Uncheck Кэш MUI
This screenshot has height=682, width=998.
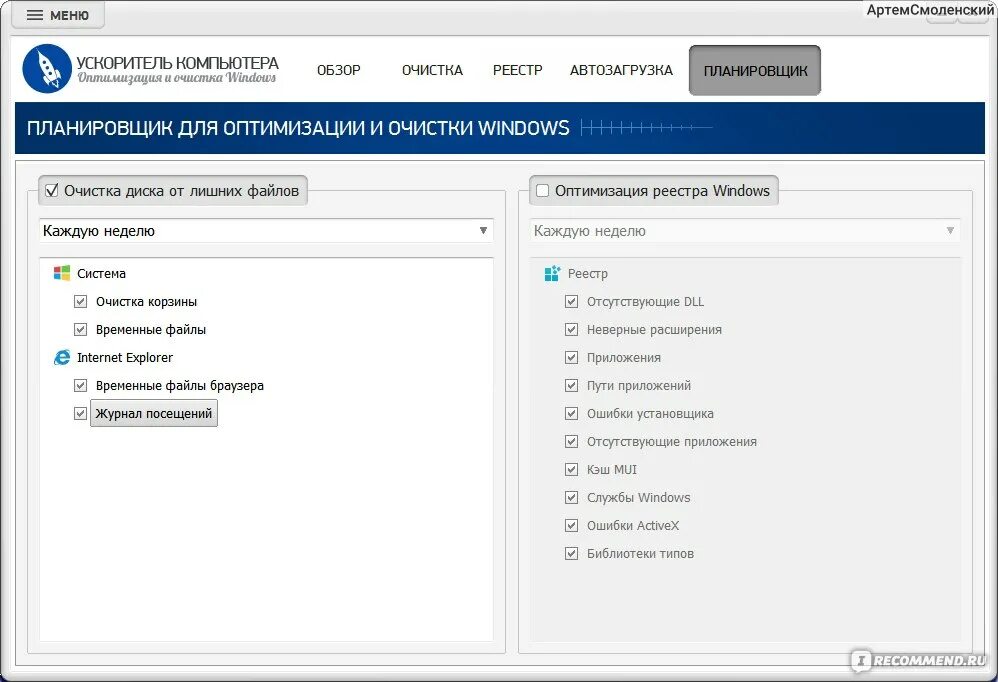pos(572,470)
